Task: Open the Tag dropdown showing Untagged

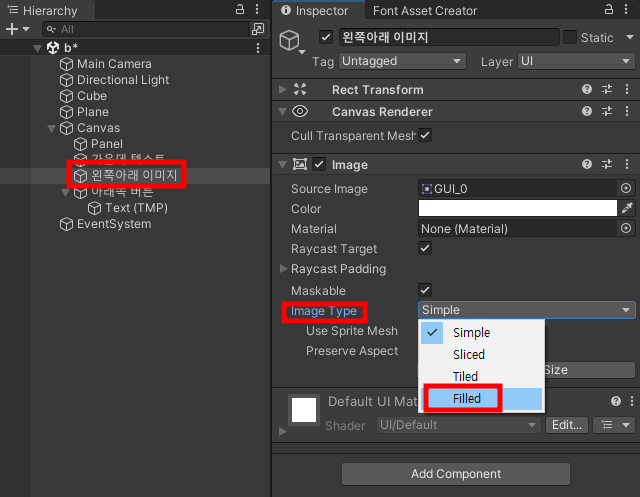Action: point(402,61)
